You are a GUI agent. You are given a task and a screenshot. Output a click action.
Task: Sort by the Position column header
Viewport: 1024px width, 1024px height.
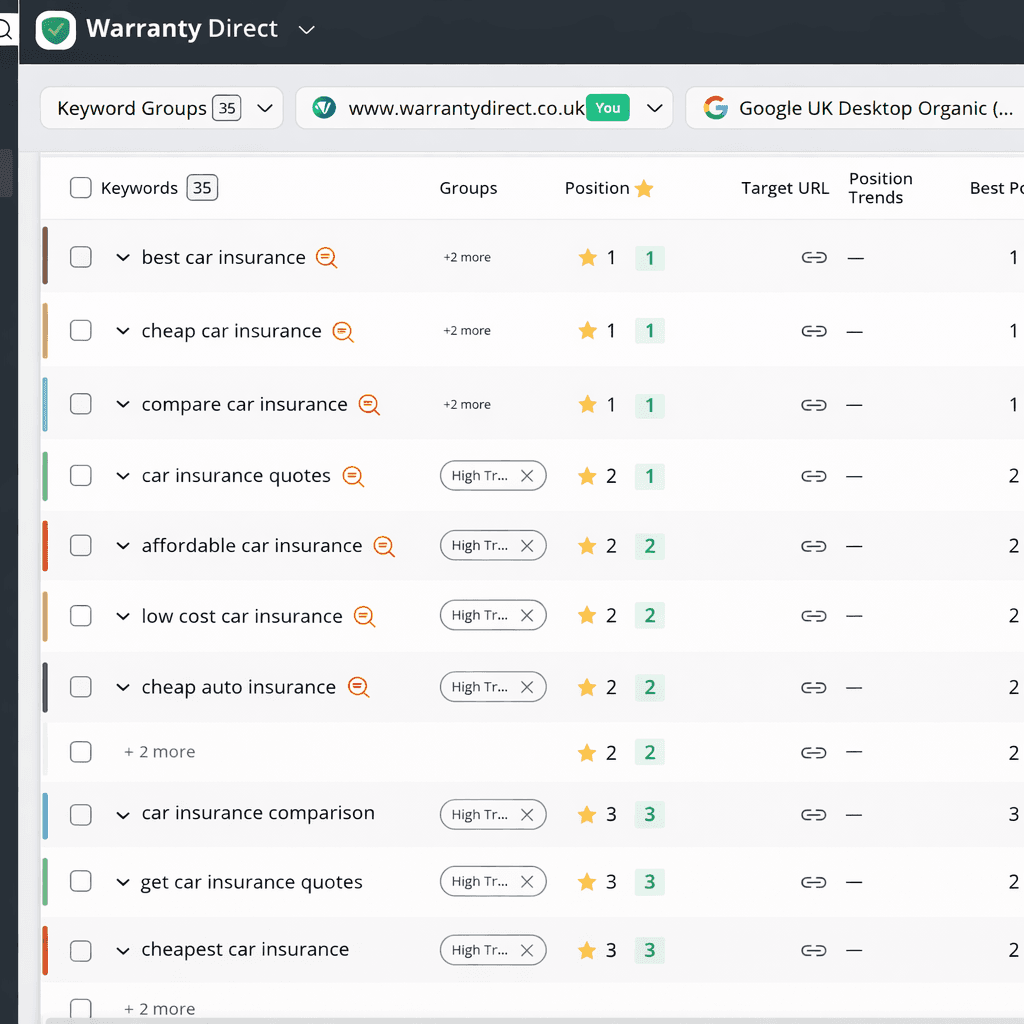(x=597, y=188)
